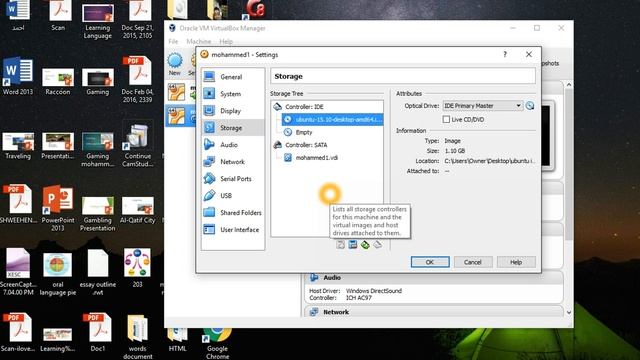
Task: Click the Location path C:\Users\Owner\Desktop\ubuntu text
Action: click(489, 161)
